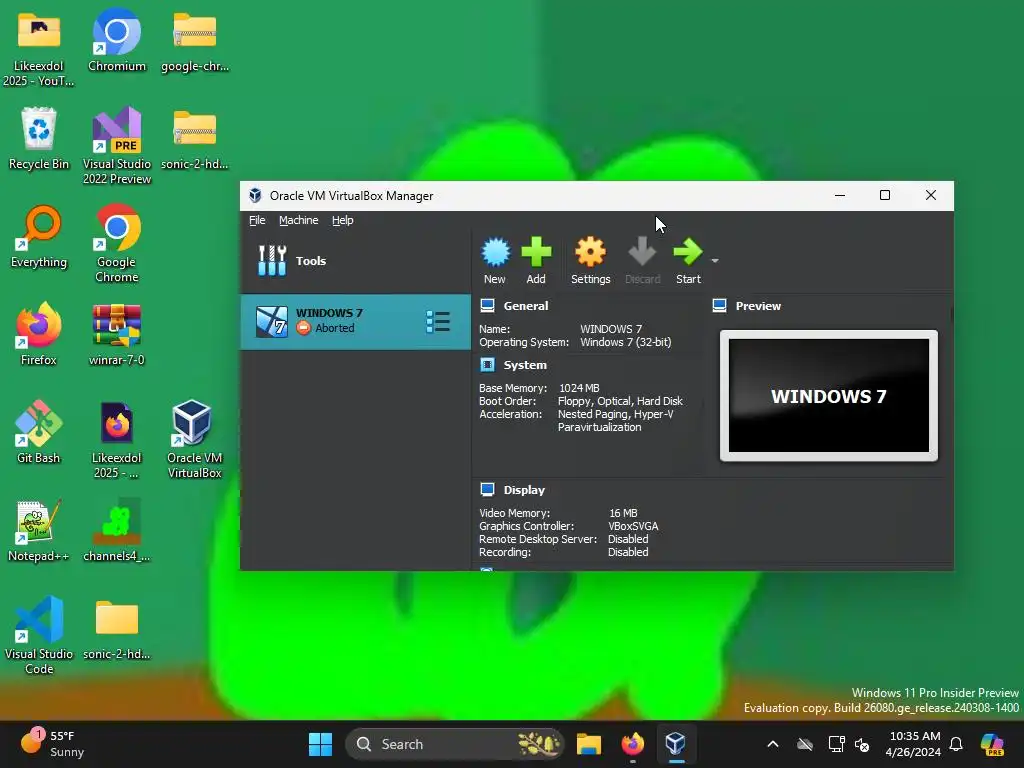Open the WINDOWS 7 machine tools list icon
The width and height of the screenshot is (1024, 768).
pyautogui.click(x=438, y=321)
